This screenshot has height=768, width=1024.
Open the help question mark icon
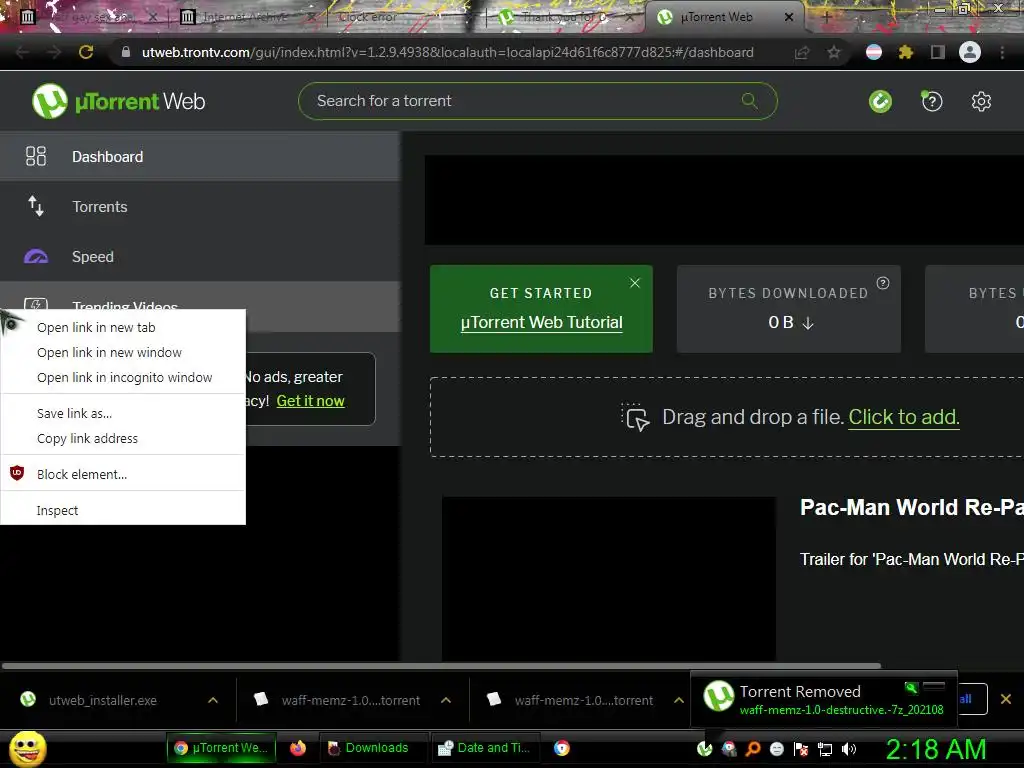tap(932, 101)
